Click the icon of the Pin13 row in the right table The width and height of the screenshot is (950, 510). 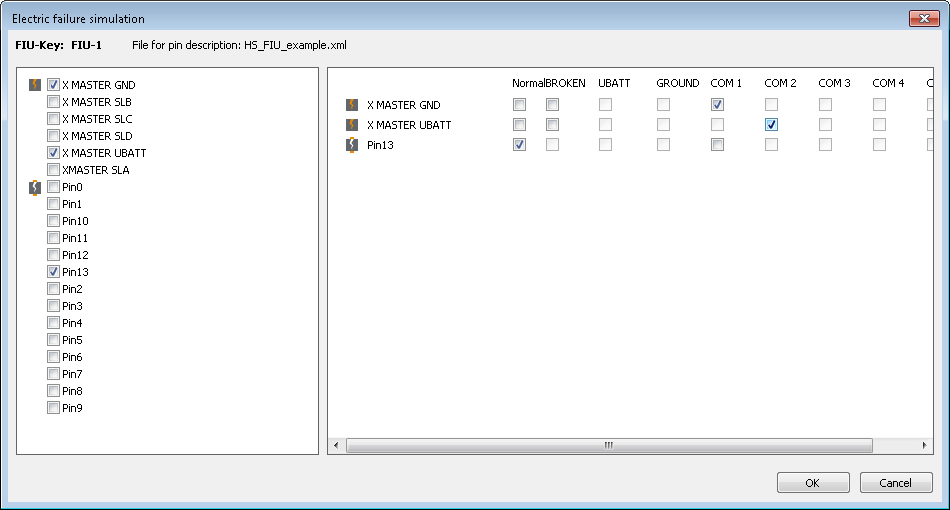point(351,145)
